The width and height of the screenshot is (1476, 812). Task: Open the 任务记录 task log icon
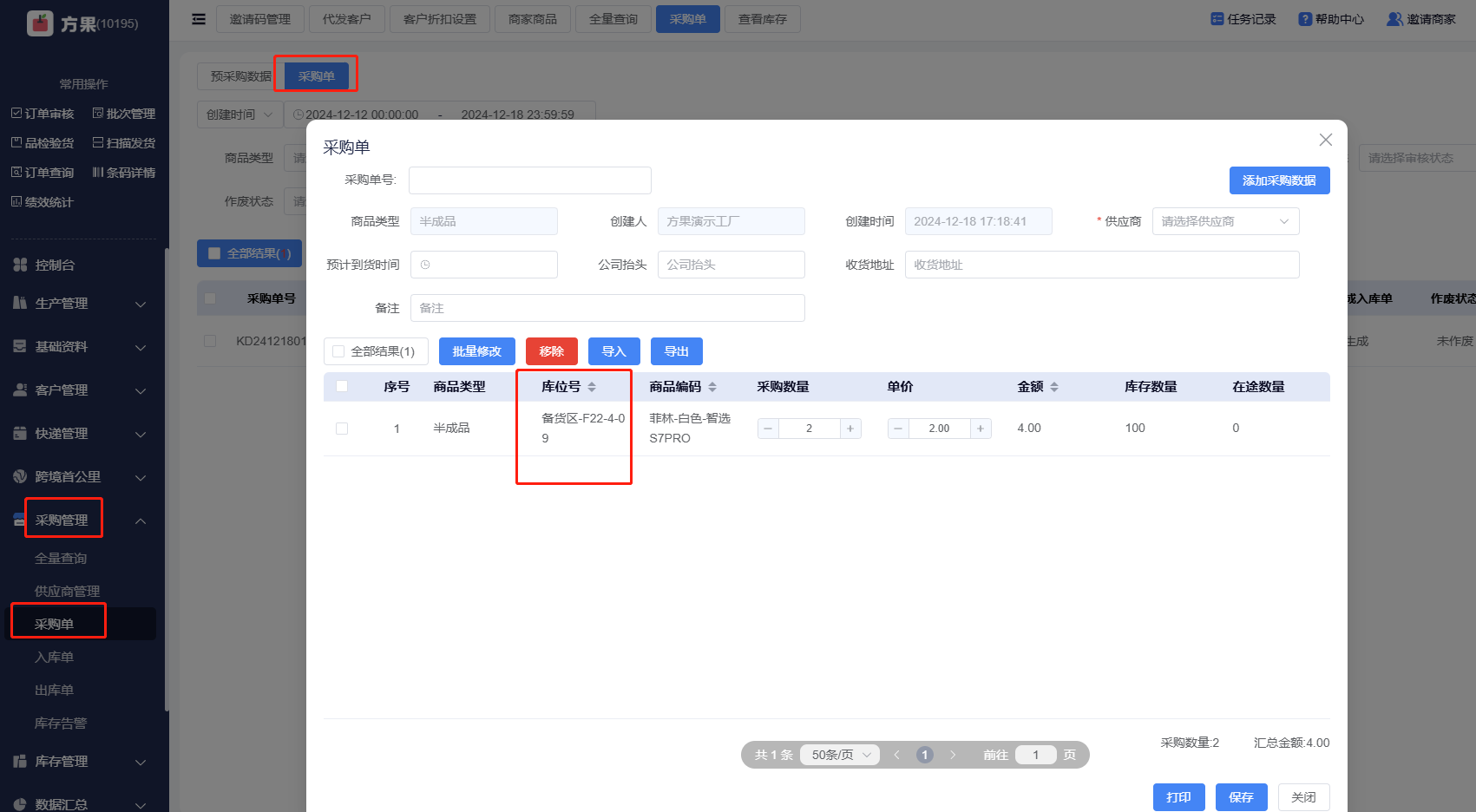point(1217,19)
